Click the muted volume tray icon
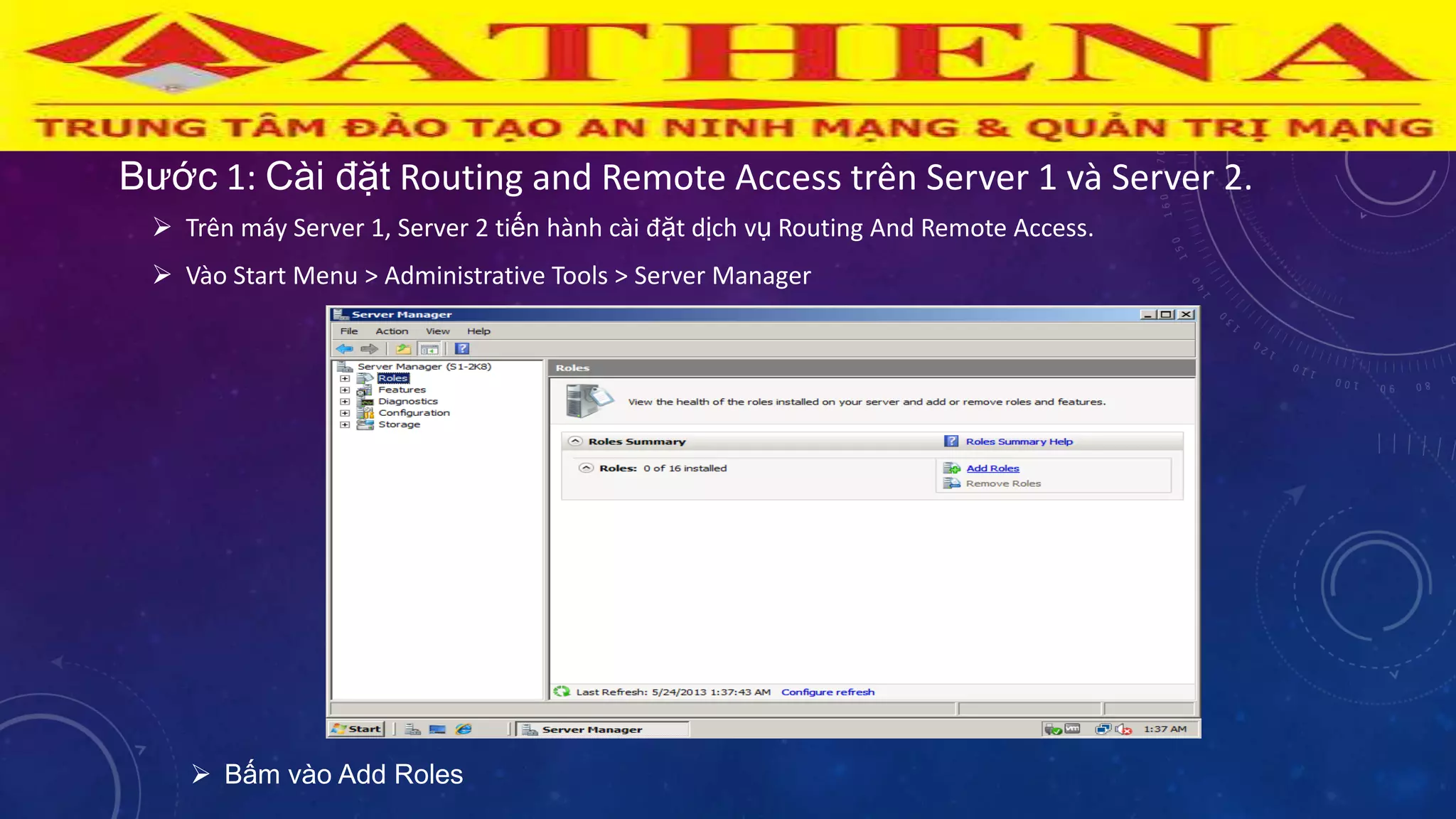 point(1123,729)
